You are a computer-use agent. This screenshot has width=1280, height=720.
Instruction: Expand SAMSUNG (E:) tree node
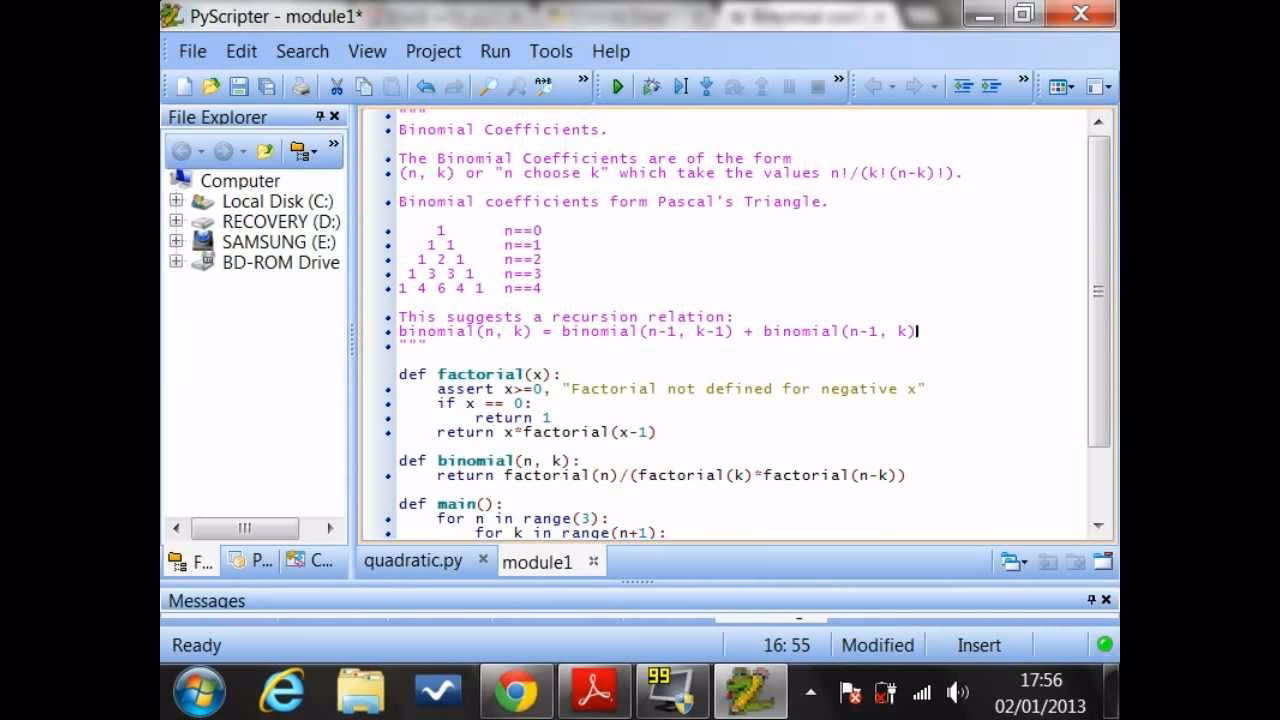pos(176,241)
